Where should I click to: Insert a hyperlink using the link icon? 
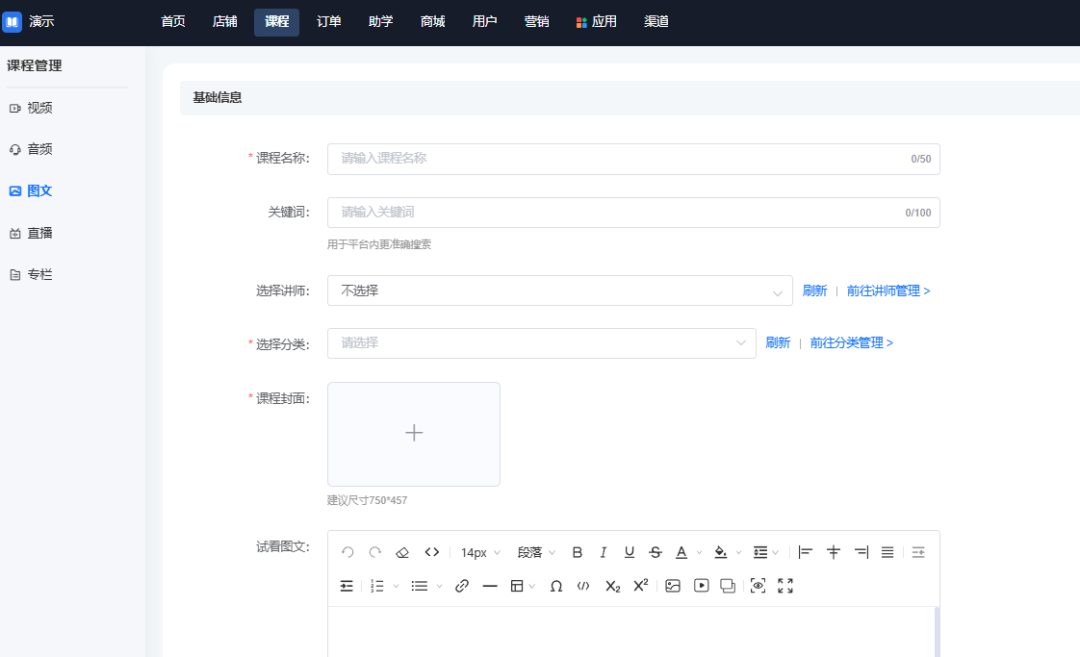pos(462,586)
